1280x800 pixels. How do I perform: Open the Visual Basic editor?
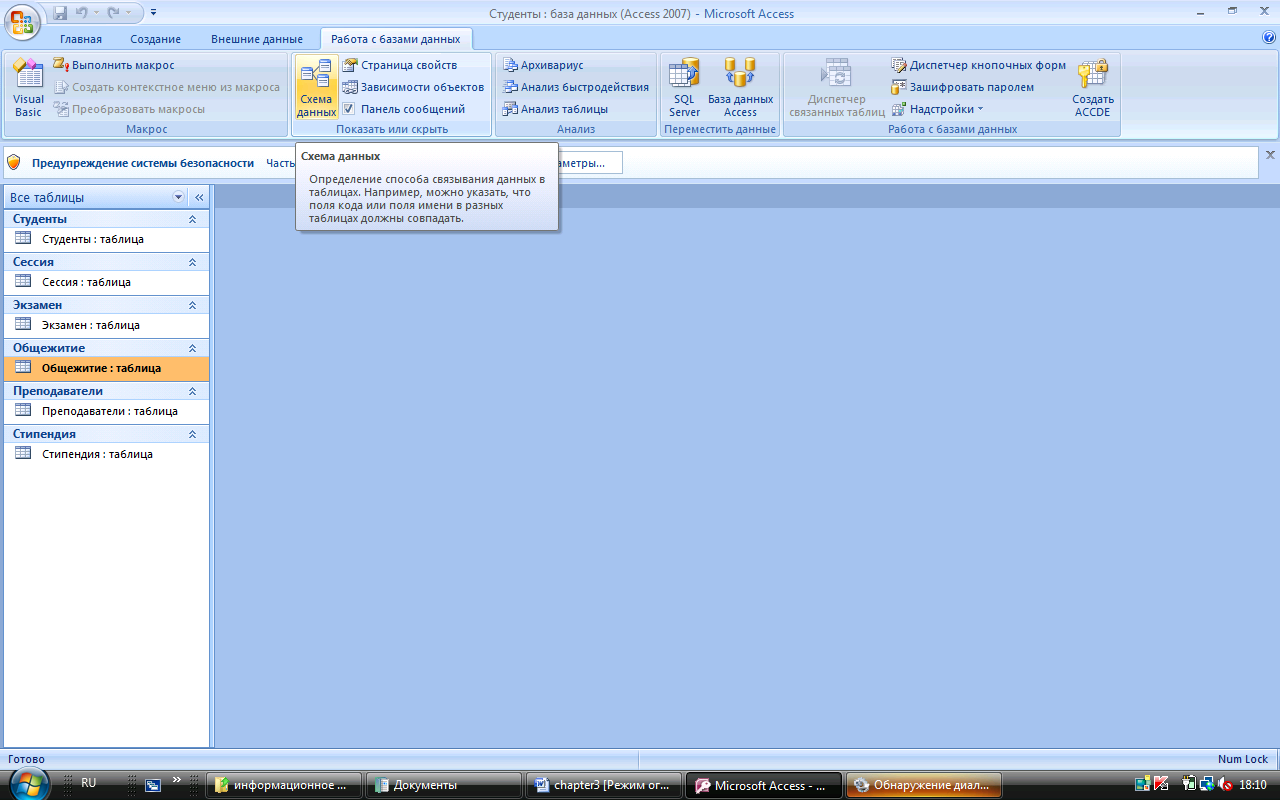pos(28,90)
